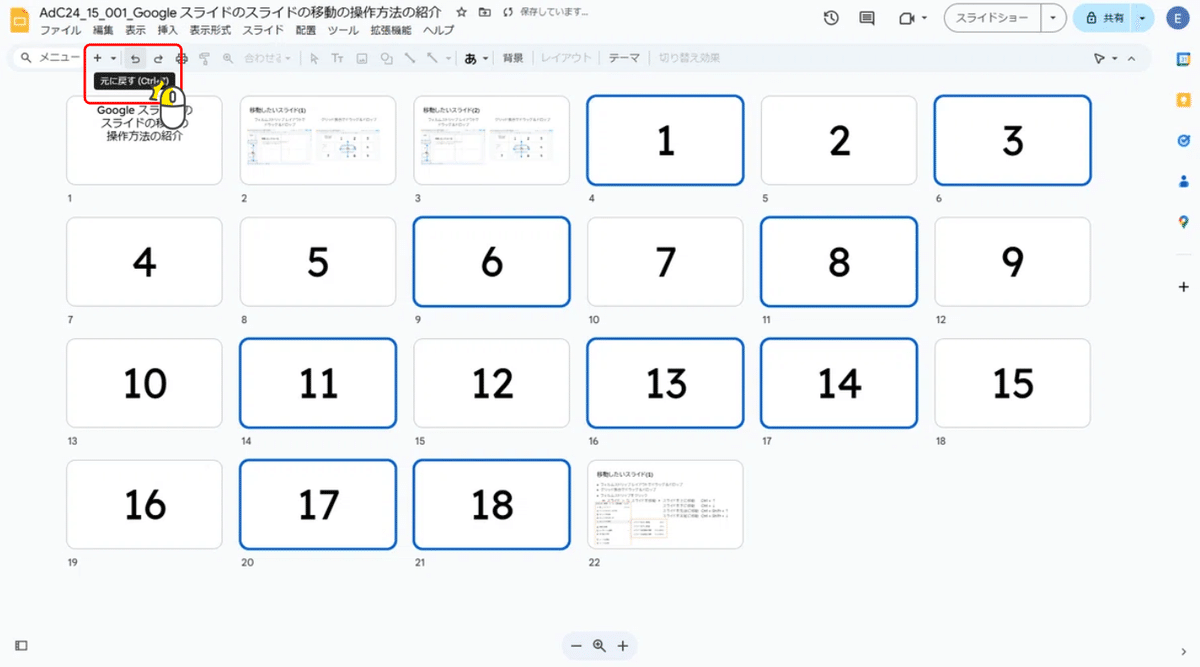Click the 背景 button
The image size is (1200, 667).
click(x=513, y=58)
